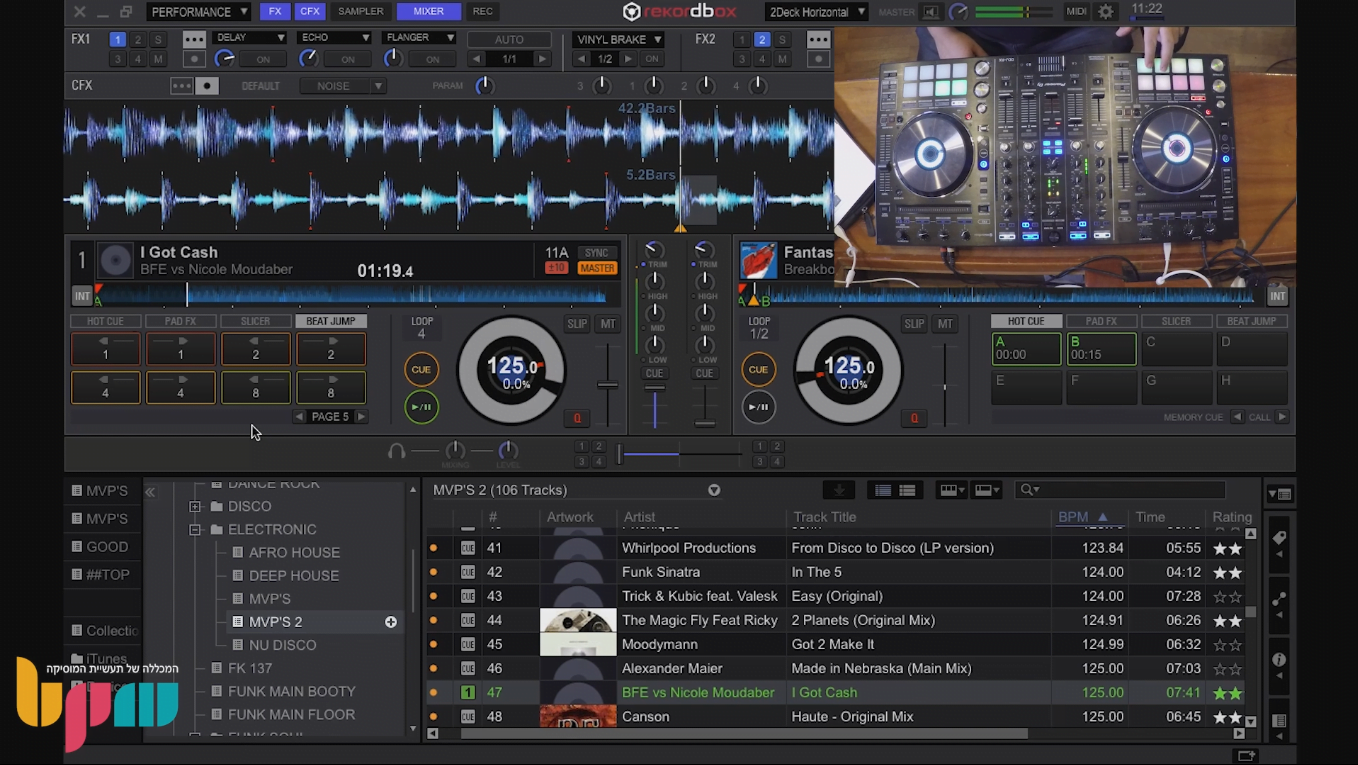Toggle MASTER on deck 1
The height and width of the screenshot is (765, 1358).
point(597,268)
